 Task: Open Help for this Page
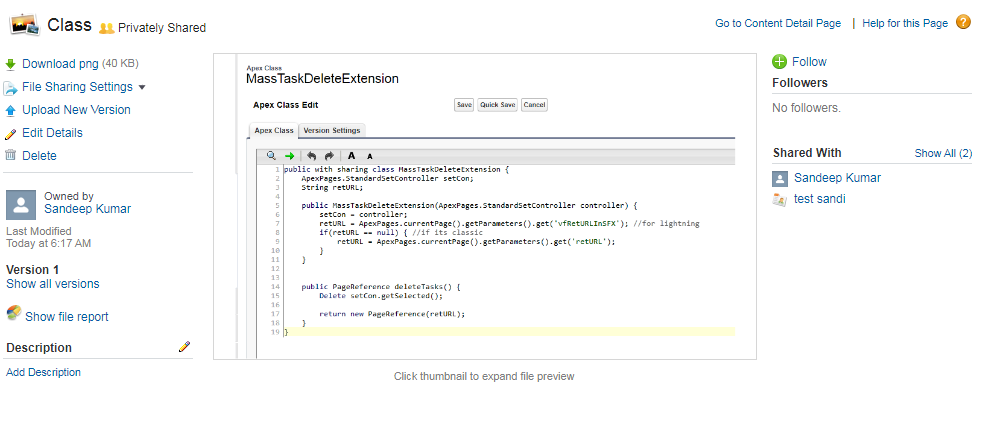(906, 23)
